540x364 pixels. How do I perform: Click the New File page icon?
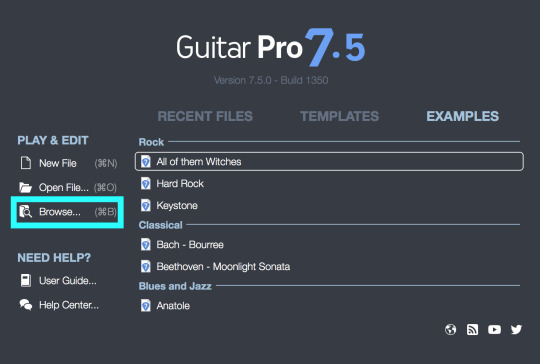click(x=26, y=163)
